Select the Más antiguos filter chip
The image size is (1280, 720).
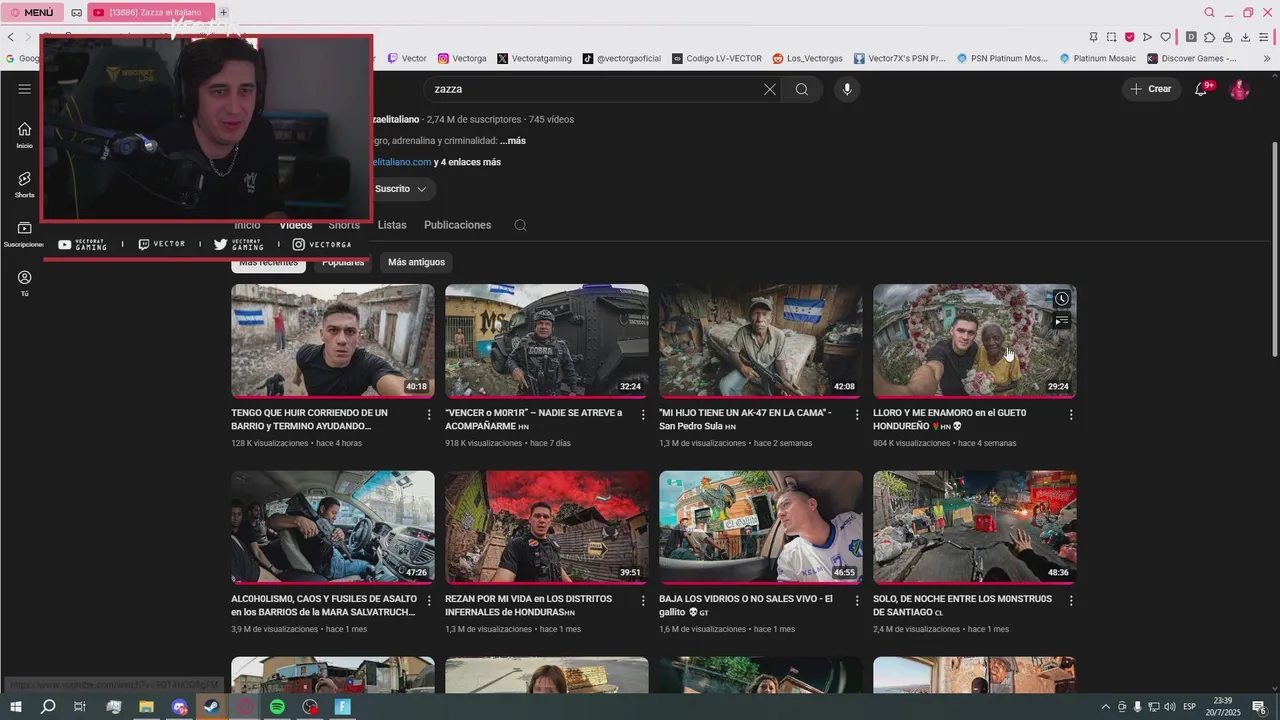[x=416, y=262]
